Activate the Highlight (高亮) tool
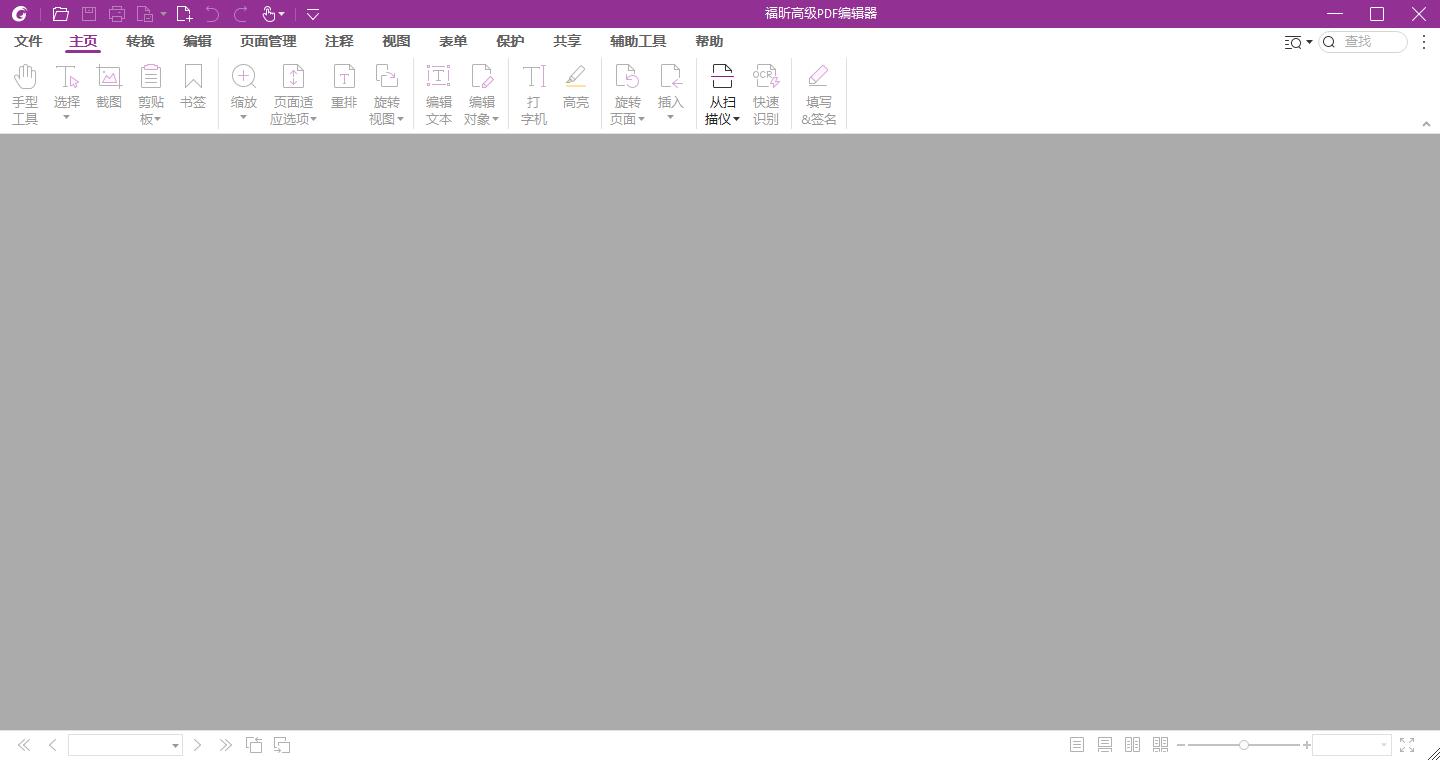This screenshot has height=760, width=1440. (x=576, y=86)
